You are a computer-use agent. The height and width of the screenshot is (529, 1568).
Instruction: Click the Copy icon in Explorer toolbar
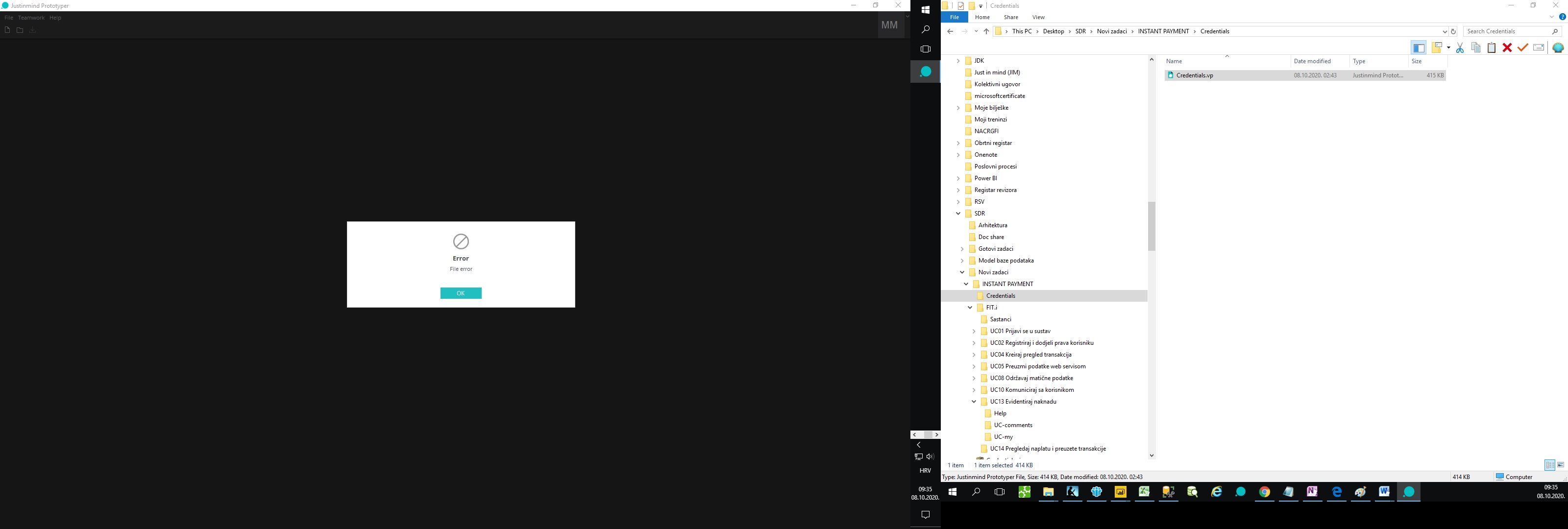coord(1475,48)
